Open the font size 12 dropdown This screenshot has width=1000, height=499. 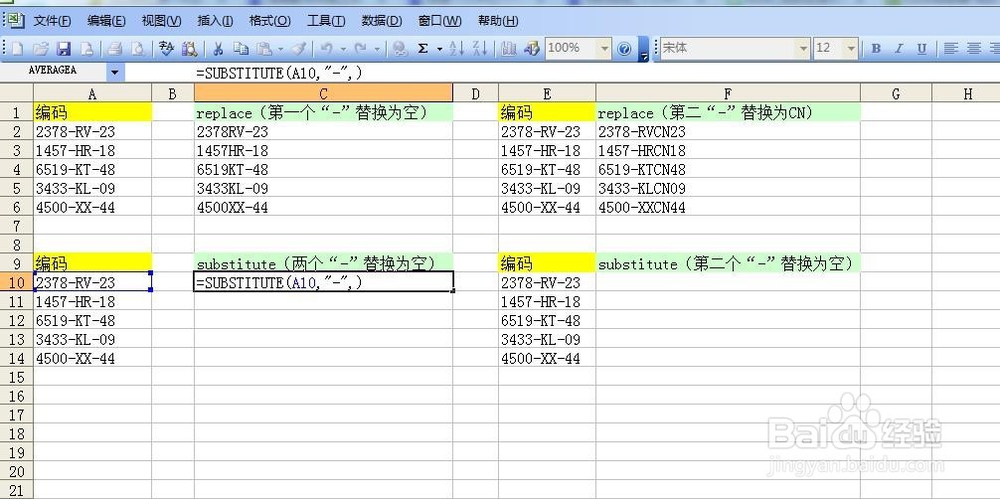tap(851, 48)
